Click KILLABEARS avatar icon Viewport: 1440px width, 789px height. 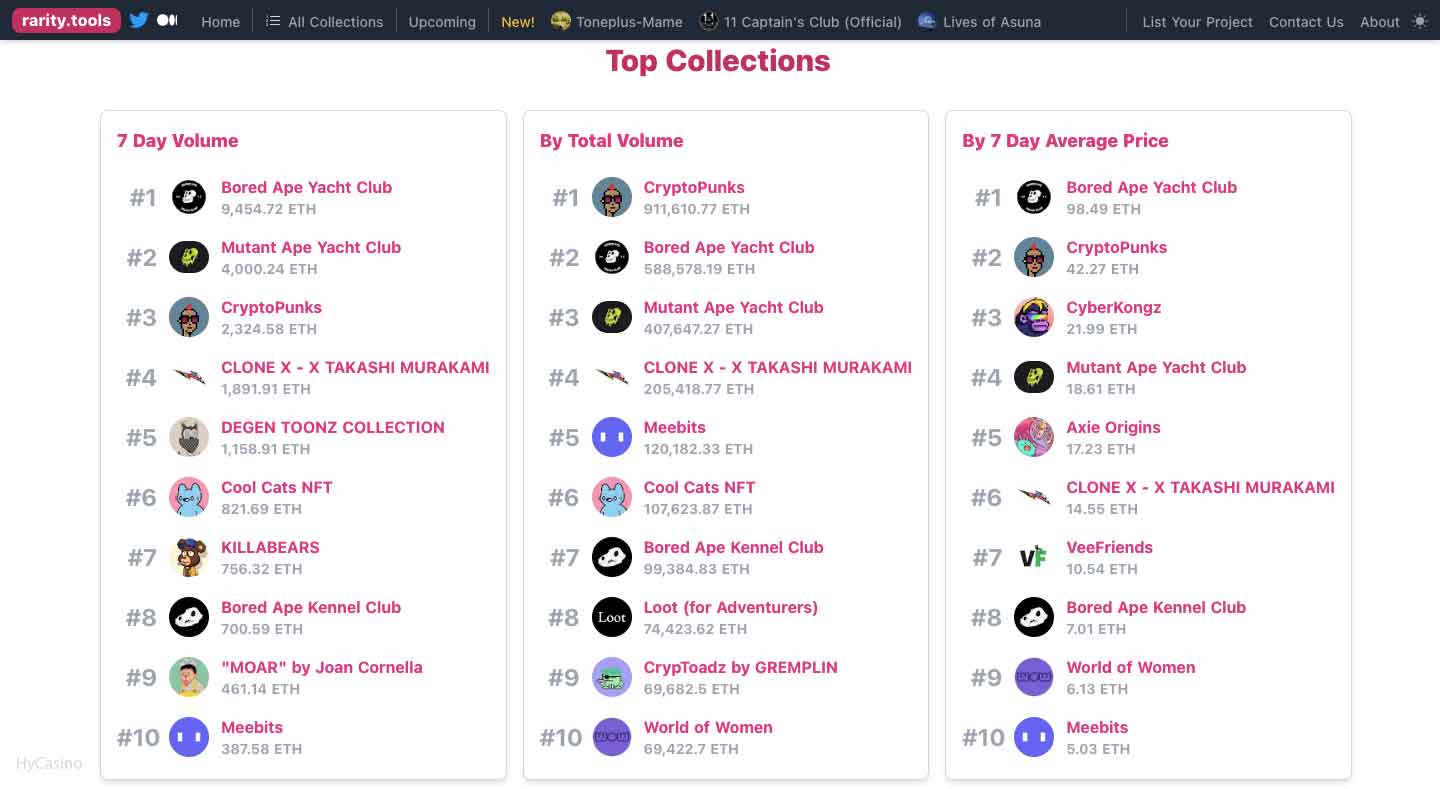coord(189,557)
